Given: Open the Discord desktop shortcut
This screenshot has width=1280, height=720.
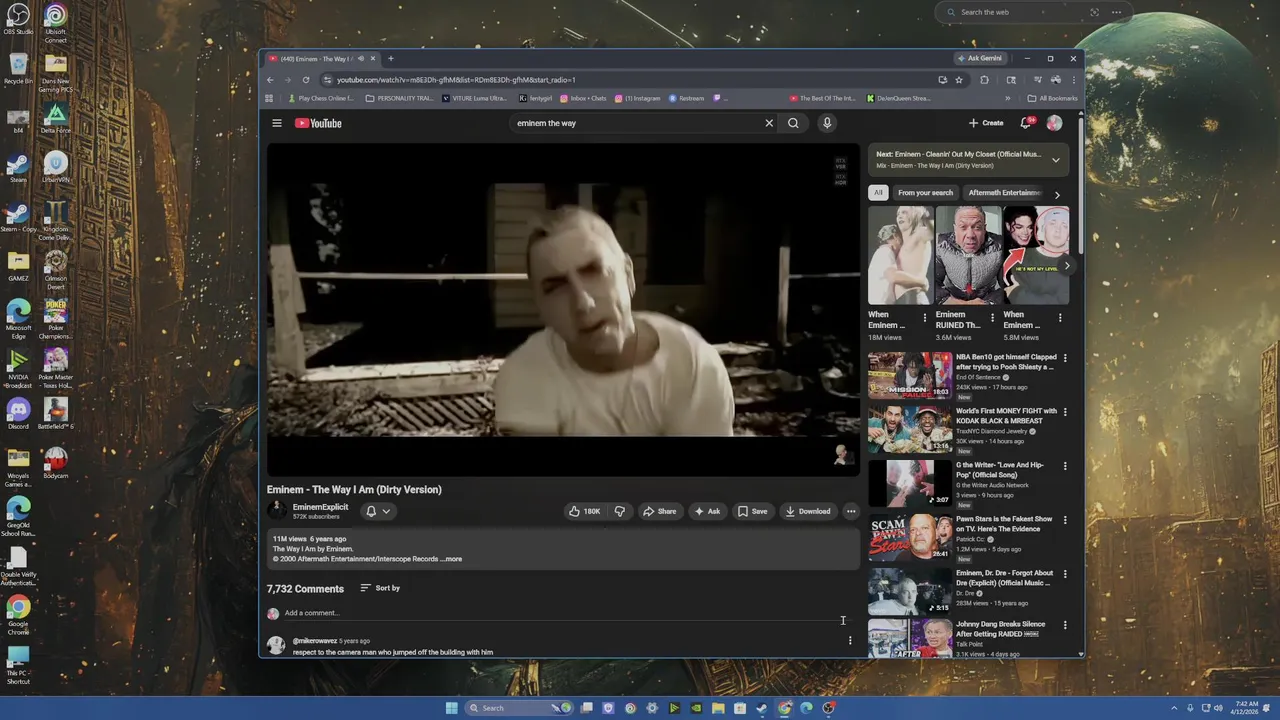Looking at the screenshot, I should 18,413.
